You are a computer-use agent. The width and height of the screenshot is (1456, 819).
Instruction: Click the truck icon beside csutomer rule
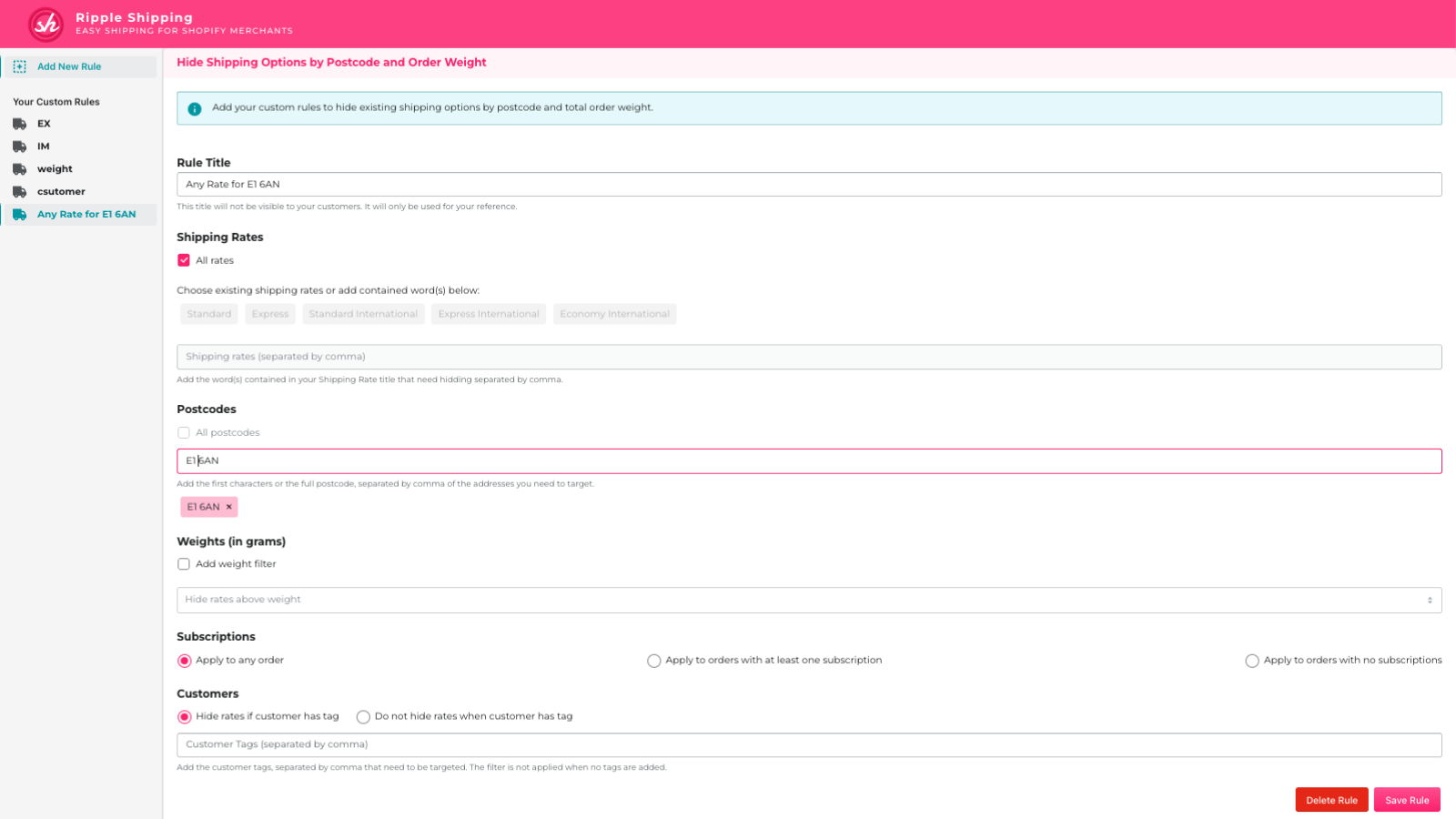(20, 192)
